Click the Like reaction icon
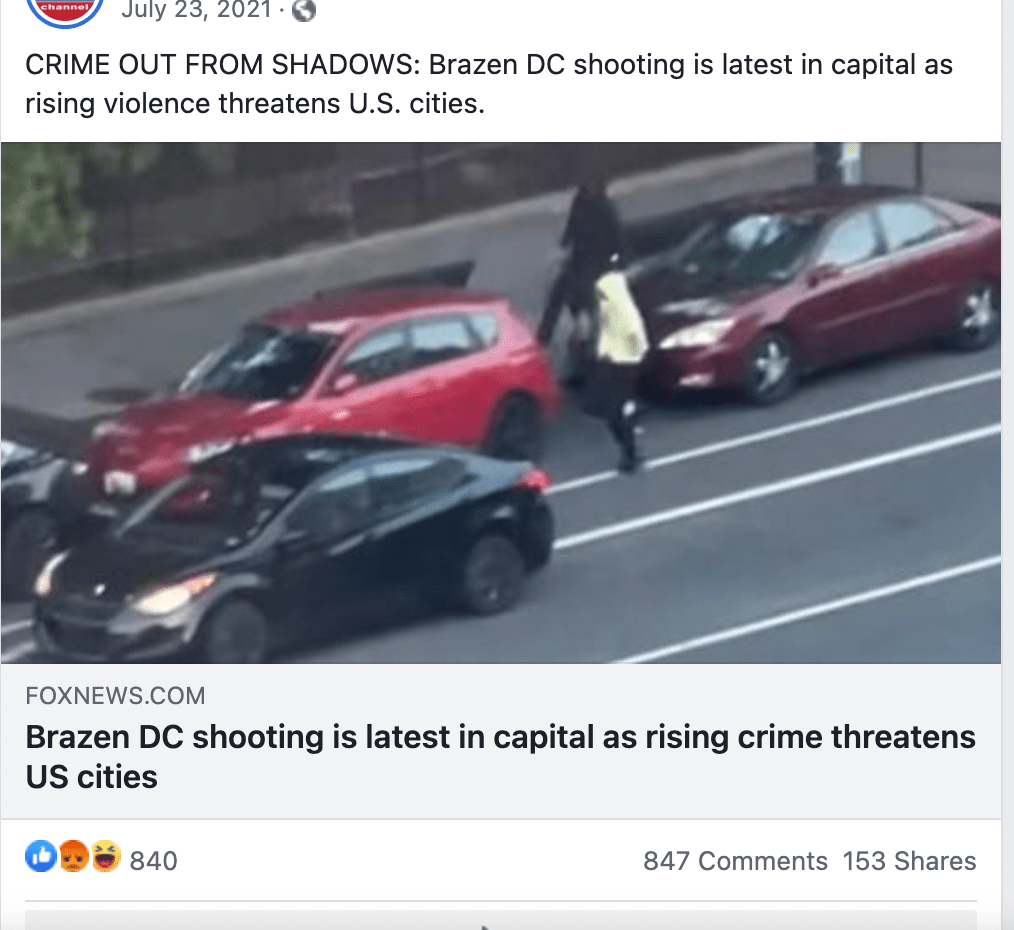The height and width of the screenshot is (930, 1014). tap(41, 856)
